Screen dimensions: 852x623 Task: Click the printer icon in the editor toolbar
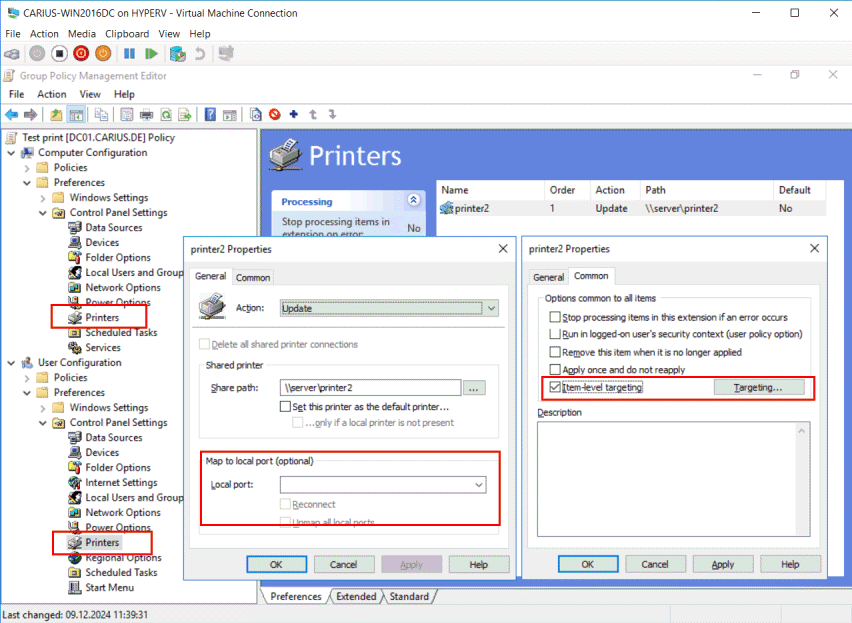[x=147, y=115]
